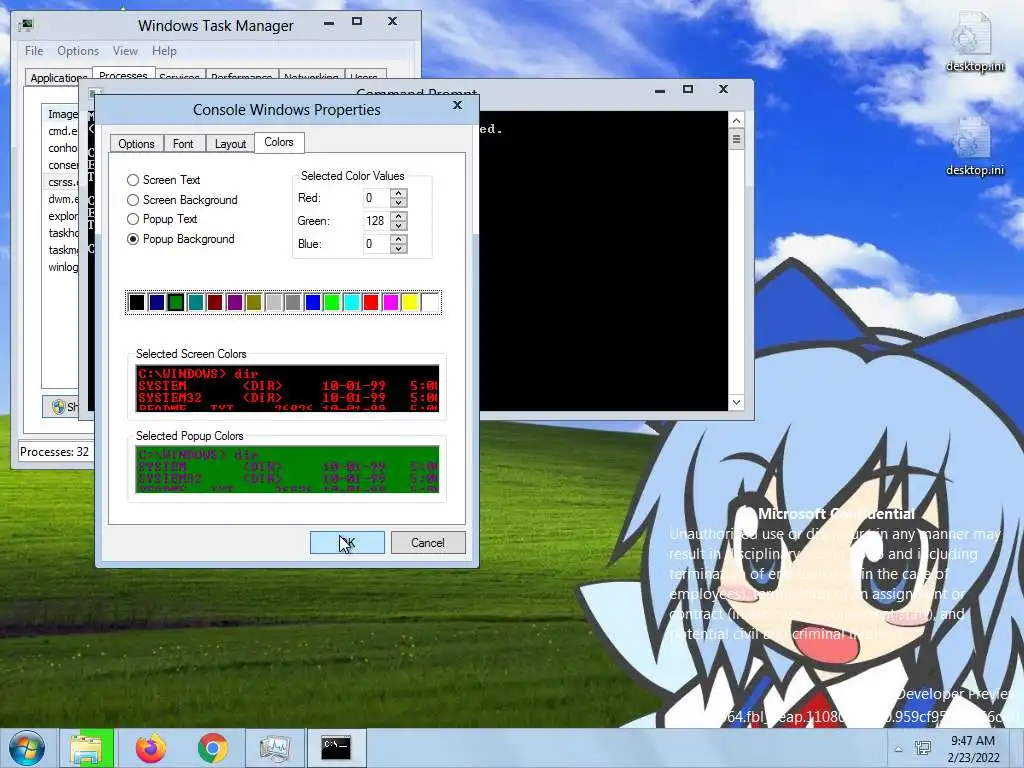Switch to Task Manager Processes tab
The image size is (1024, 768).
[x=123, y=75]
